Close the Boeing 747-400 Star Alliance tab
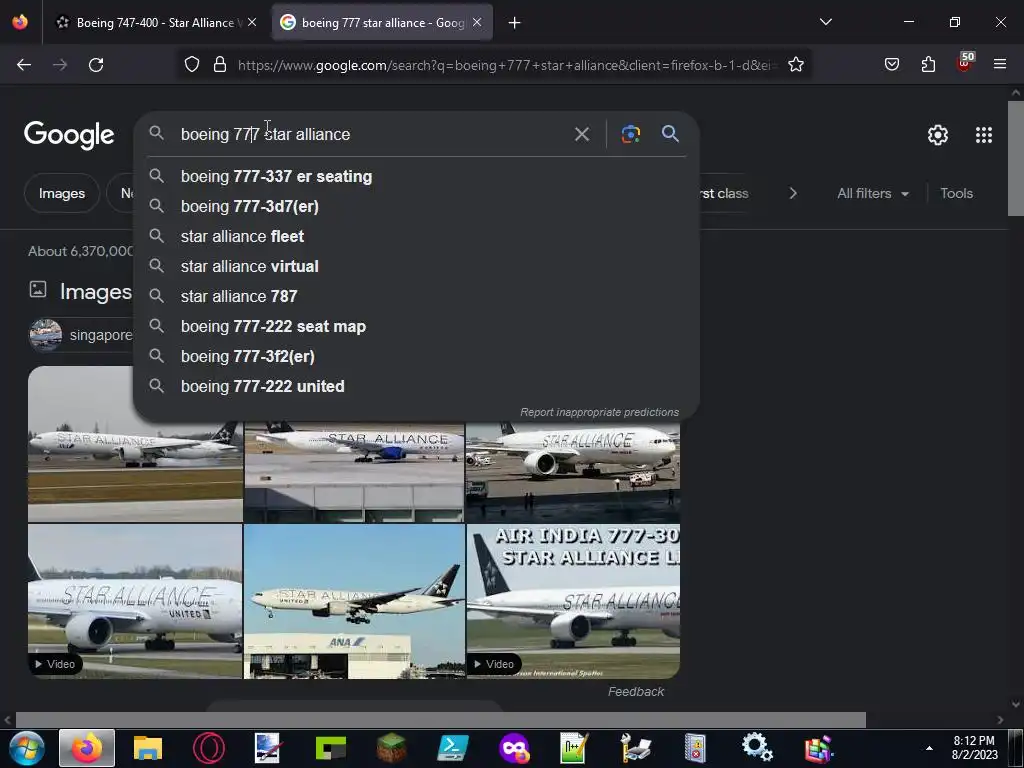This screenshot has width=1024, height=768. 252,22
